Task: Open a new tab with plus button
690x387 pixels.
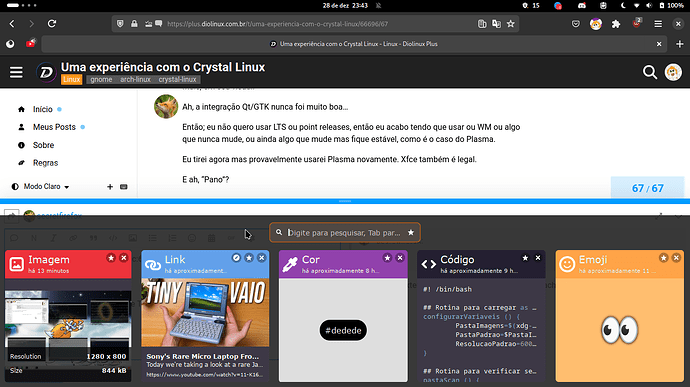Action: (679, 44)
